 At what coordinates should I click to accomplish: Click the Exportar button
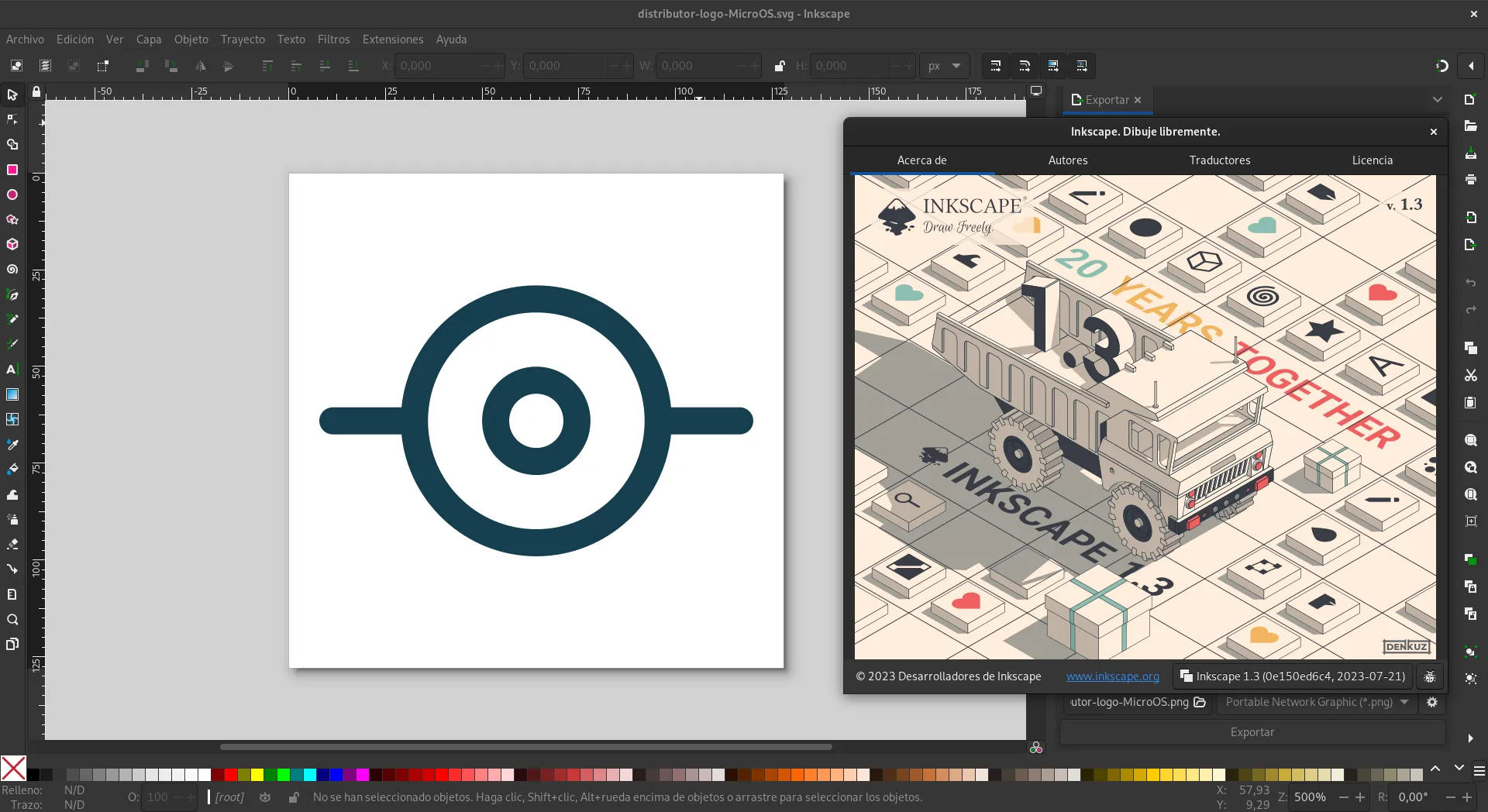click(1252, 732)
